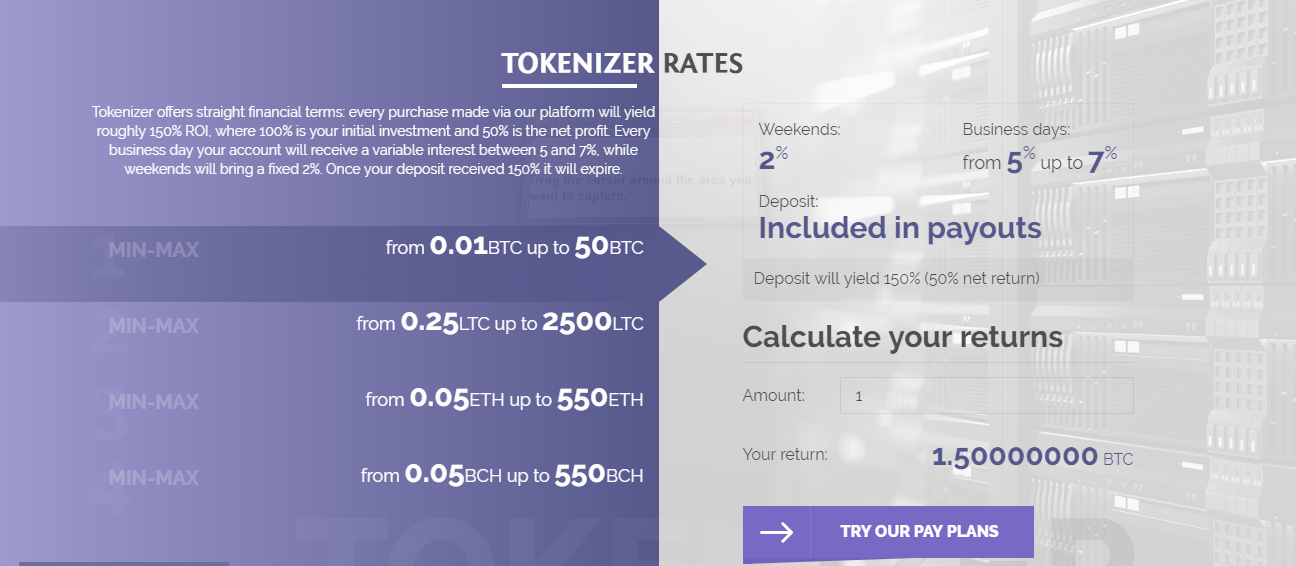Click the 550 ETH maximum amount text

(x=600, y=399)
